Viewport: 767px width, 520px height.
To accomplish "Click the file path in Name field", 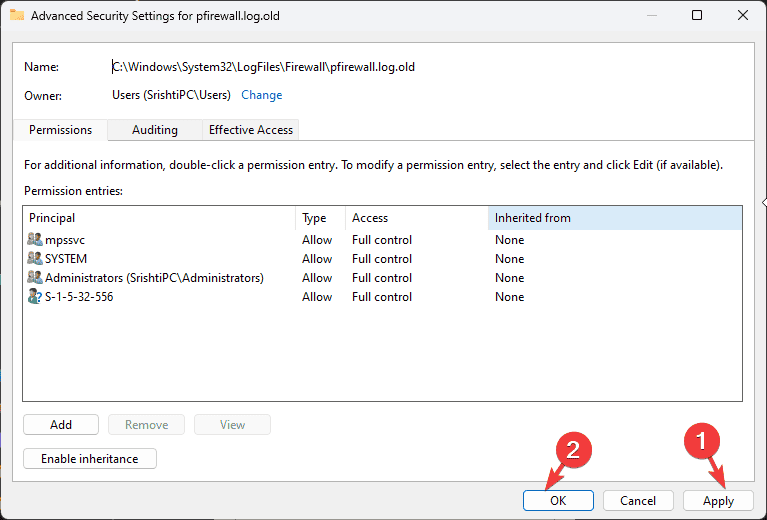I will 264,67.
